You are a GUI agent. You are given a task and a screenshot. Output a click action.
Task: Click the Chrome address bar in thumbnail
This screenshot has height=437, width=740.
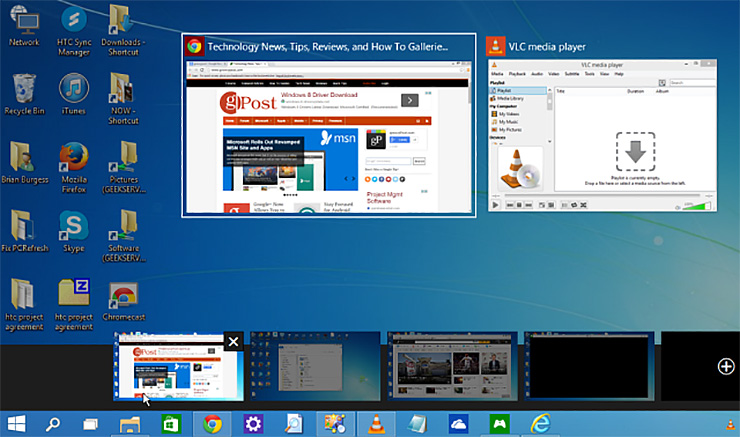[333, 70]
